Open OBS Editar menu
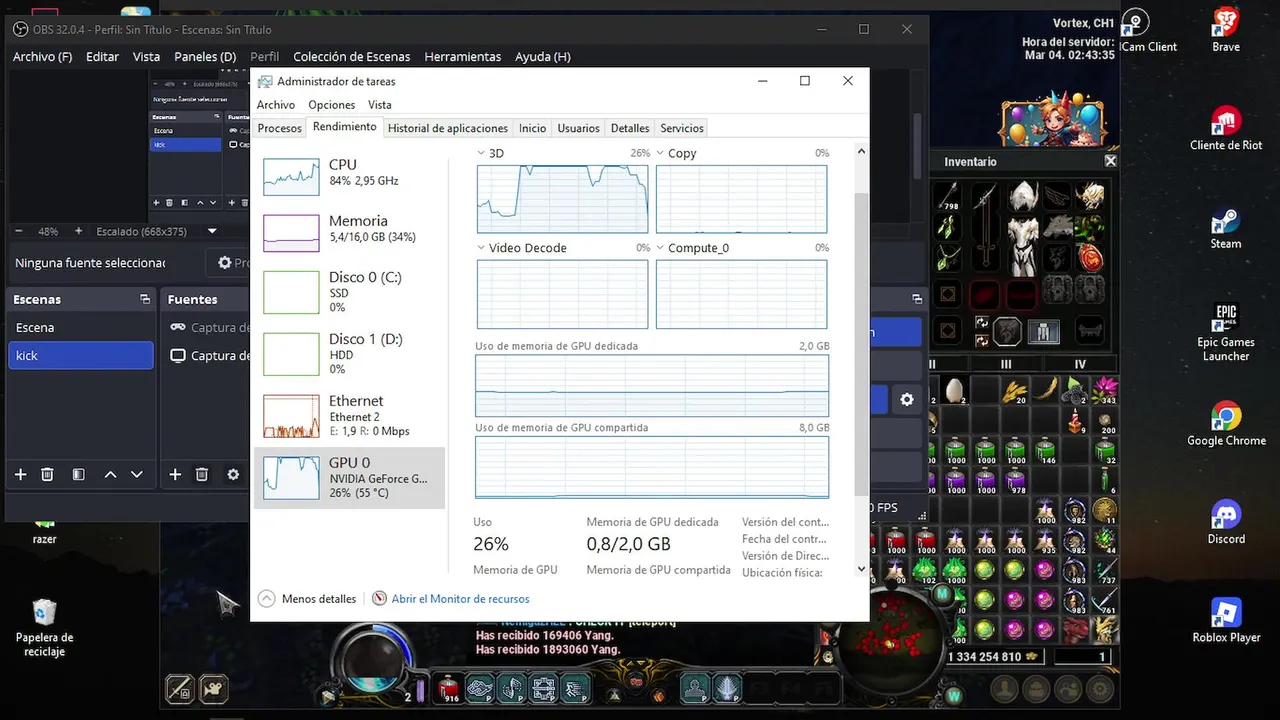1280x720 pixels. [102, 57]
